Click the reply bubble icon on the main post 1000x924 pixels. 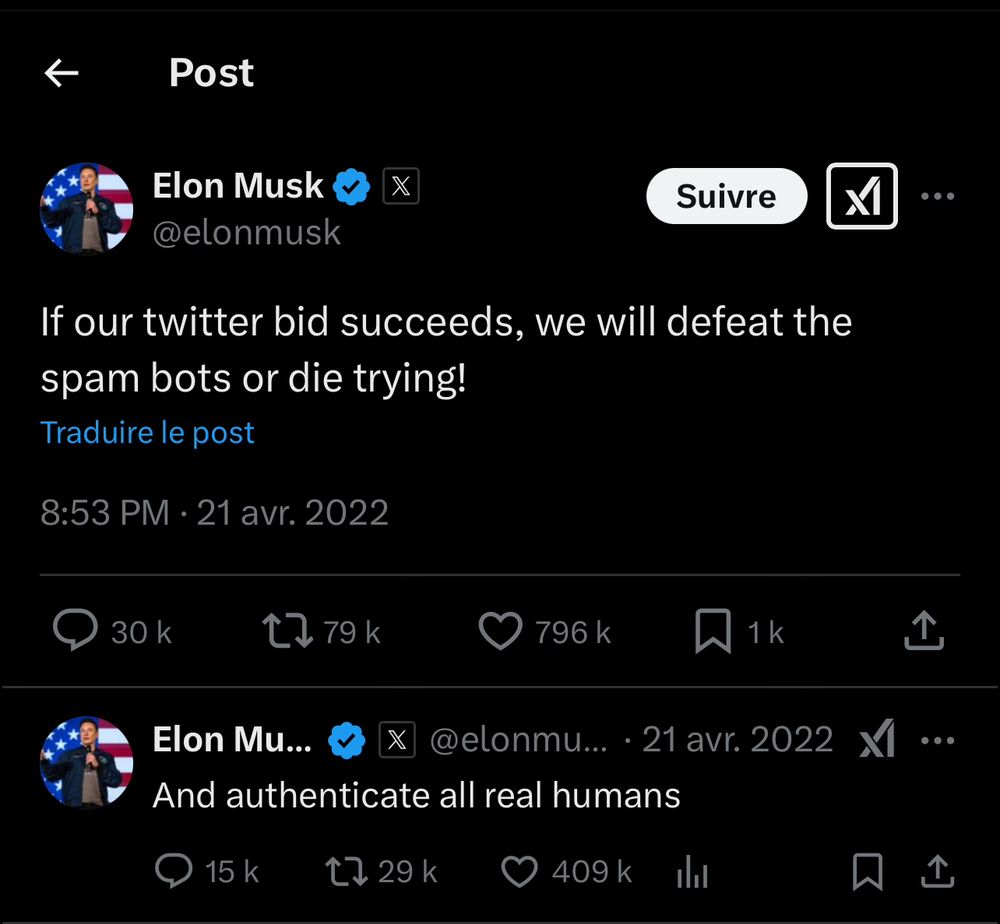(75, 631)
